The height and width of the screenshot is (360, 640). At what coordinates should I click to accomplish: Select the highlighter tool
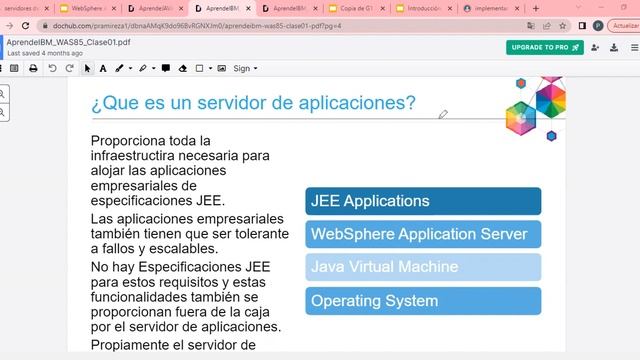click(142, 69)
